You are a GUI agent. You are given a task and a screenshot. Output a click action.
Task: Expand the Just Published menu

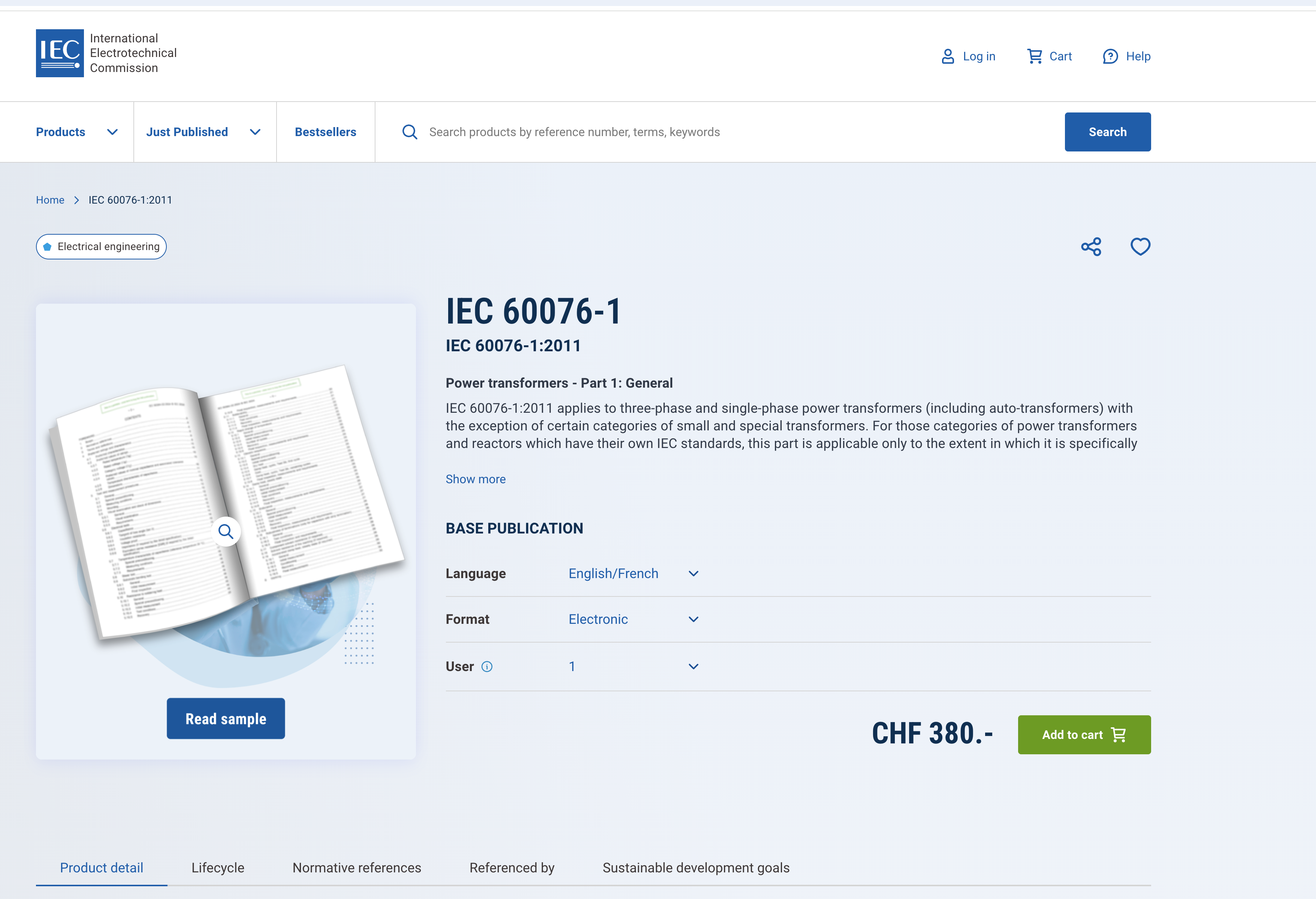click(204, 132)
